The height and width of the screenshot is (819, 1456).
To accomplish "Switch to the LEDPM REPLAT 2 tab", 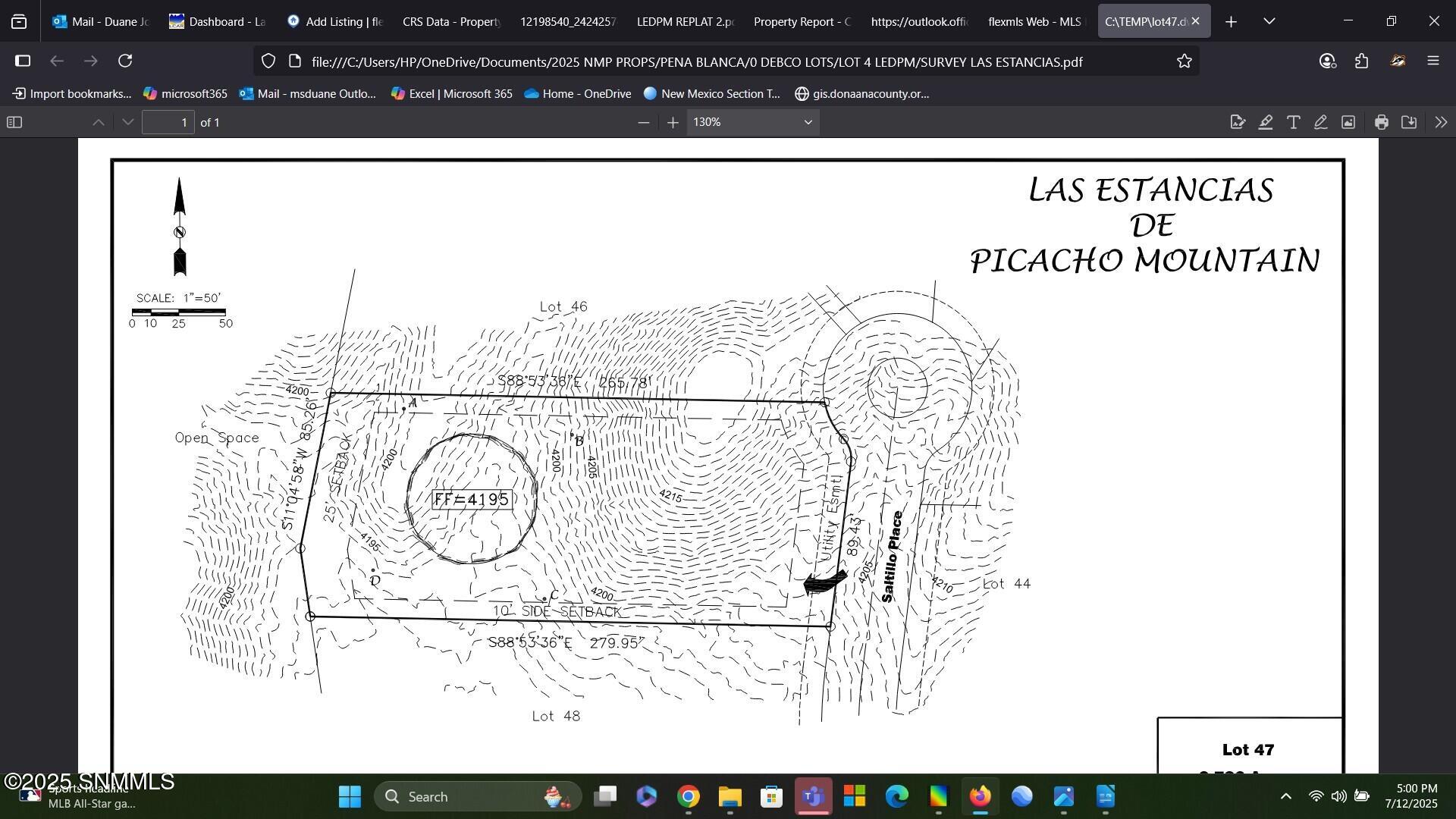I will 683,21.
